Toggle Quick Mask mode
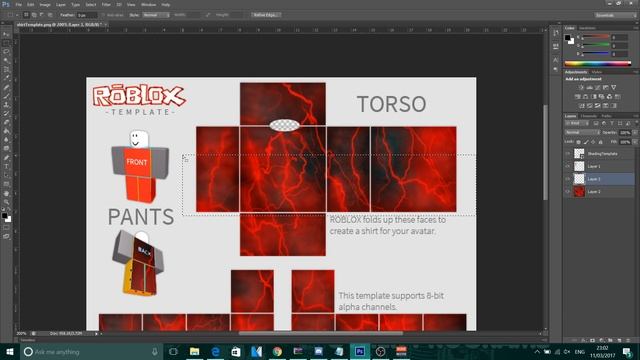 click(x=6, y=228)
